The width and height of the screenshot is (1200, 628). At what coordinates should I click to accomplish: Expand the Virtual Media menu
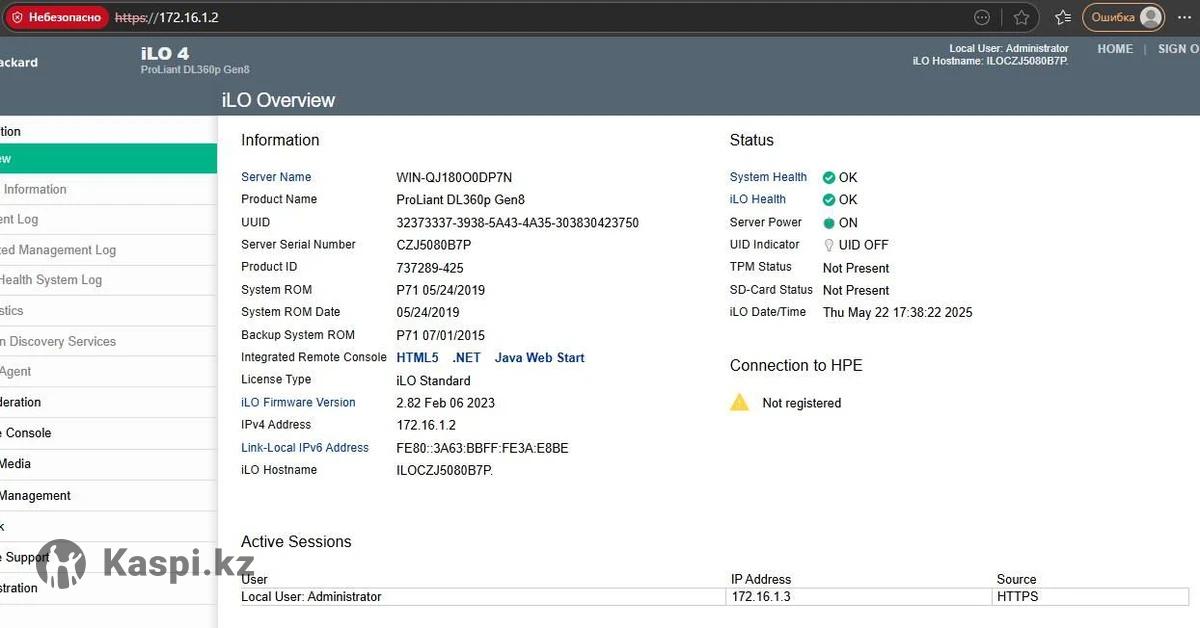click(108, 463)
